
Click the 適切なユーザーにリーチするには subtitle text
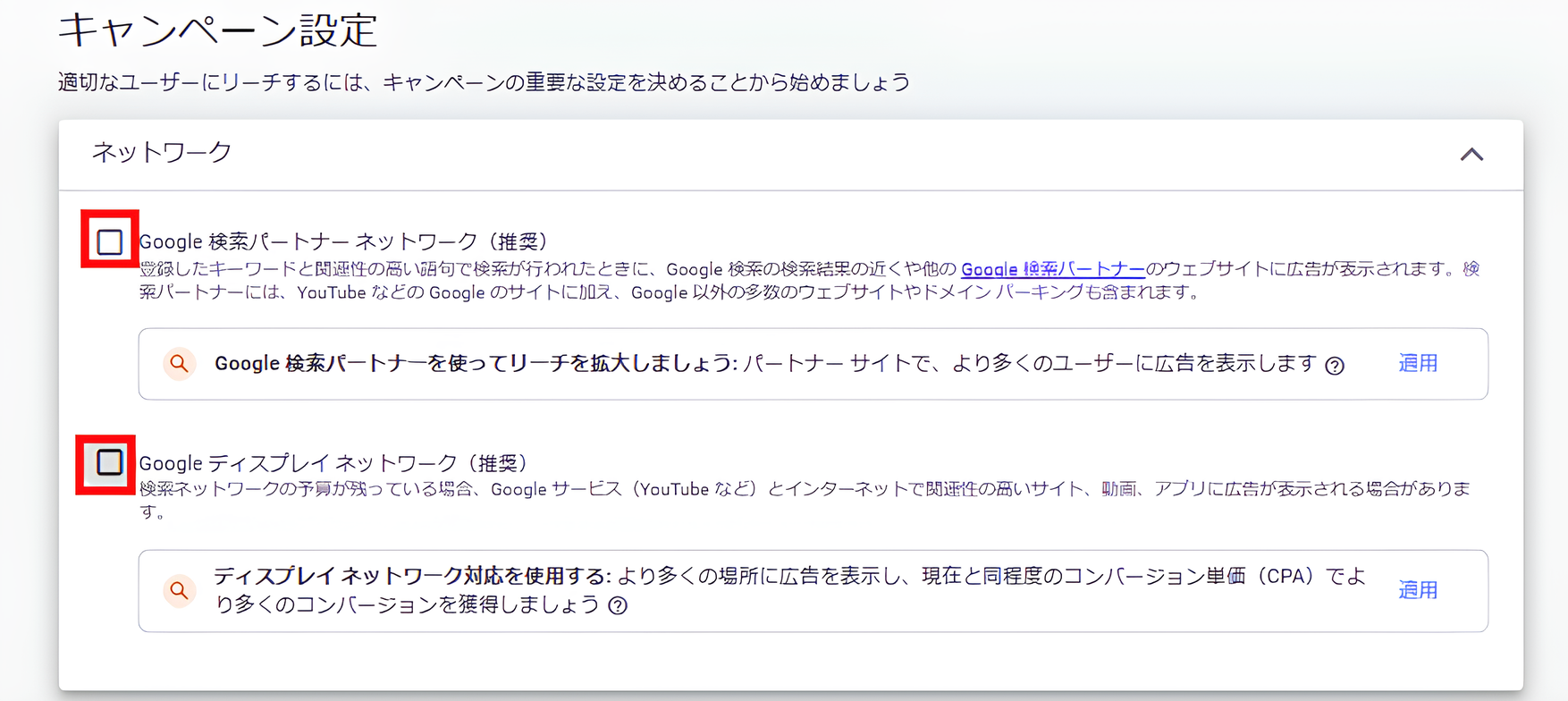[484, 82]
